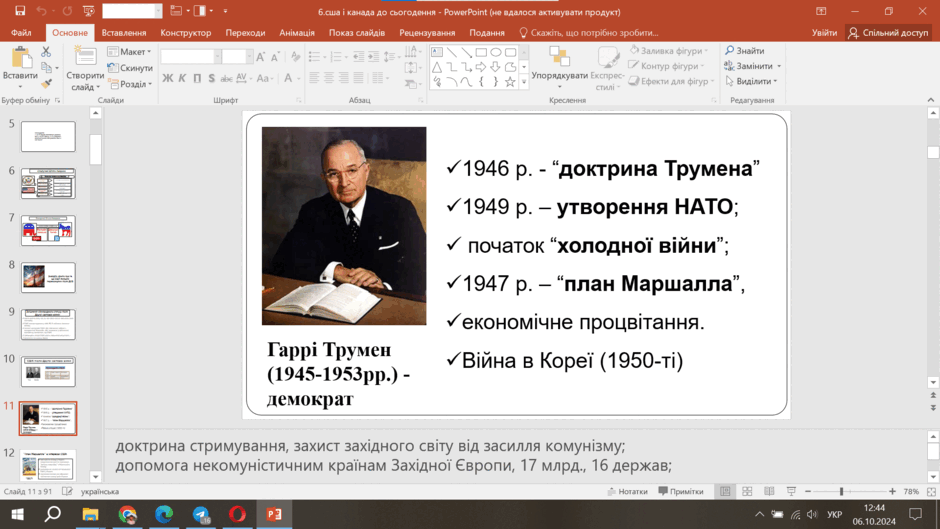The width and height of the screenshot is (940, 529).
Task: Switch to the Анімація tab
Action: click(297, 32)
